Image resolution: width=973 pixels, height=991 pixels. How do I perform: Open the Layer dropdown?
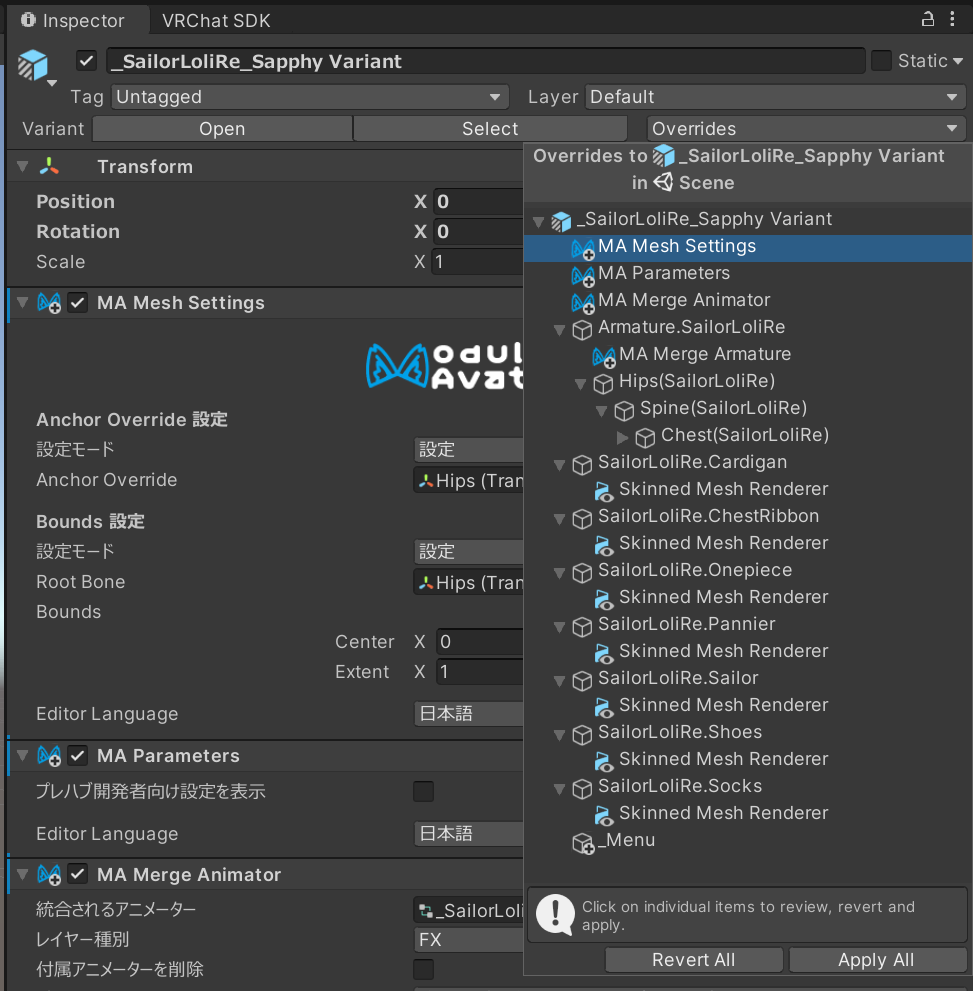[x=775, y=97]
